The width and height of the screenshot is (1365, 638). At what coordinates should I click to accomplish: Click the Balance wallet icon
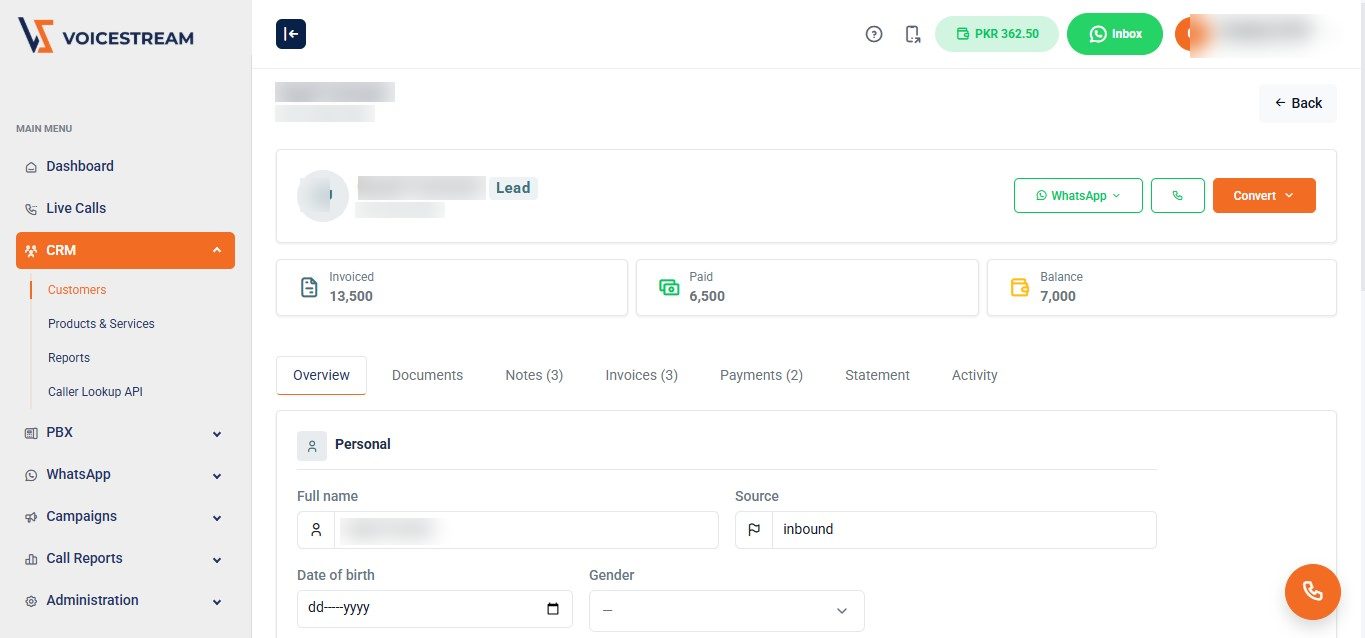click(x=1020, y=288)
